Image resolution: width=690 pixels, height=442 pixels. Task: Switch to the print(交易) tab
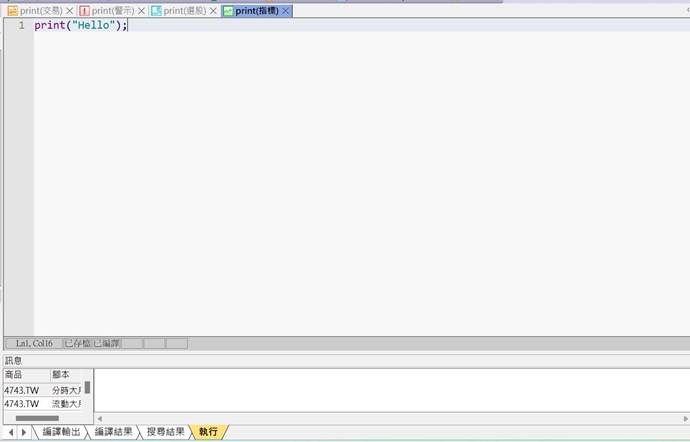(x=40, y=11)
